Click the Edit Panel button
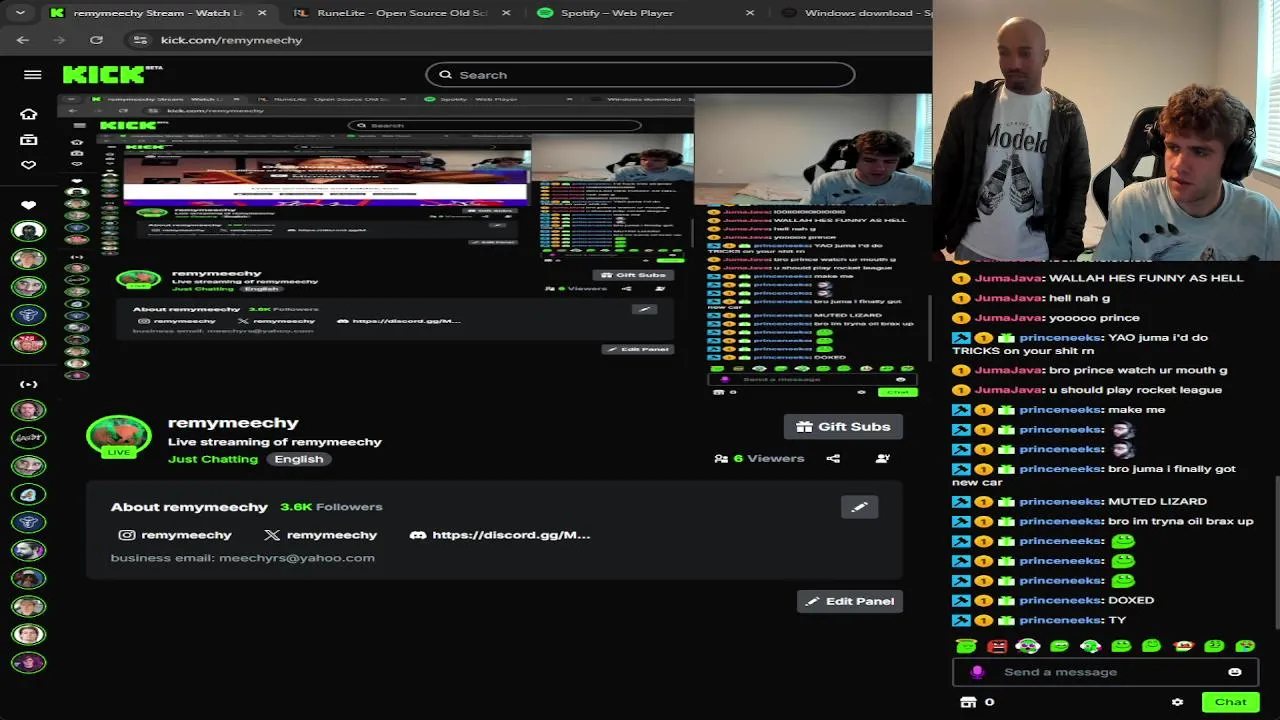 [x=850, y=601]
